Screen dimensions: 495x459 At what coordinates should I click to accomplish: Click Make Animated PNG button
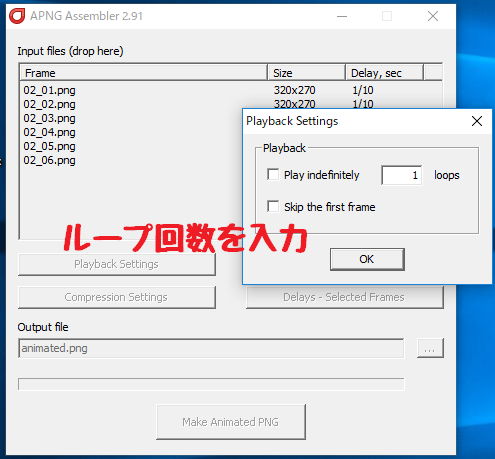231,422
